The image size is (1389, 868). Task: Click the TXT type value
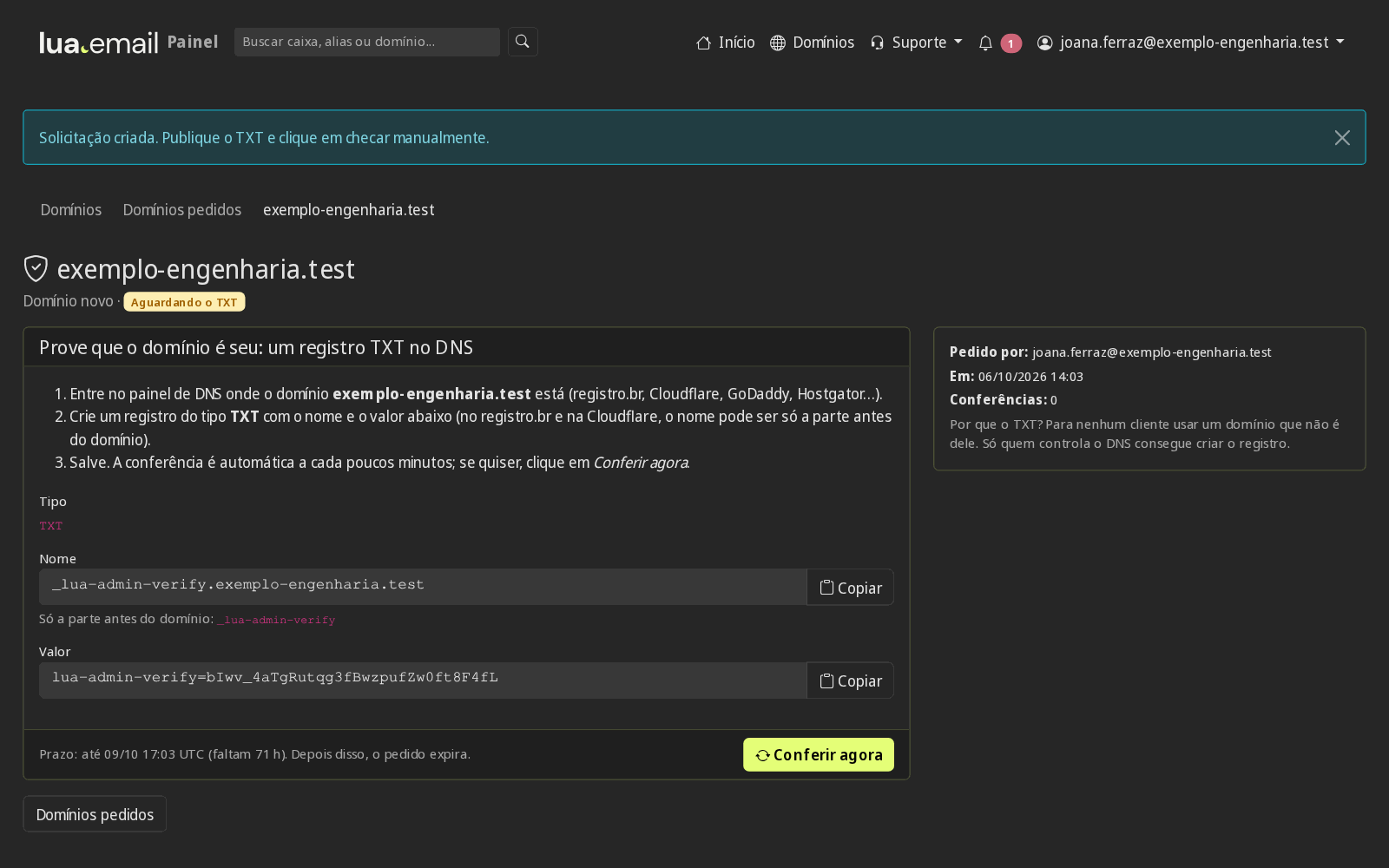(x=51, y=526)
